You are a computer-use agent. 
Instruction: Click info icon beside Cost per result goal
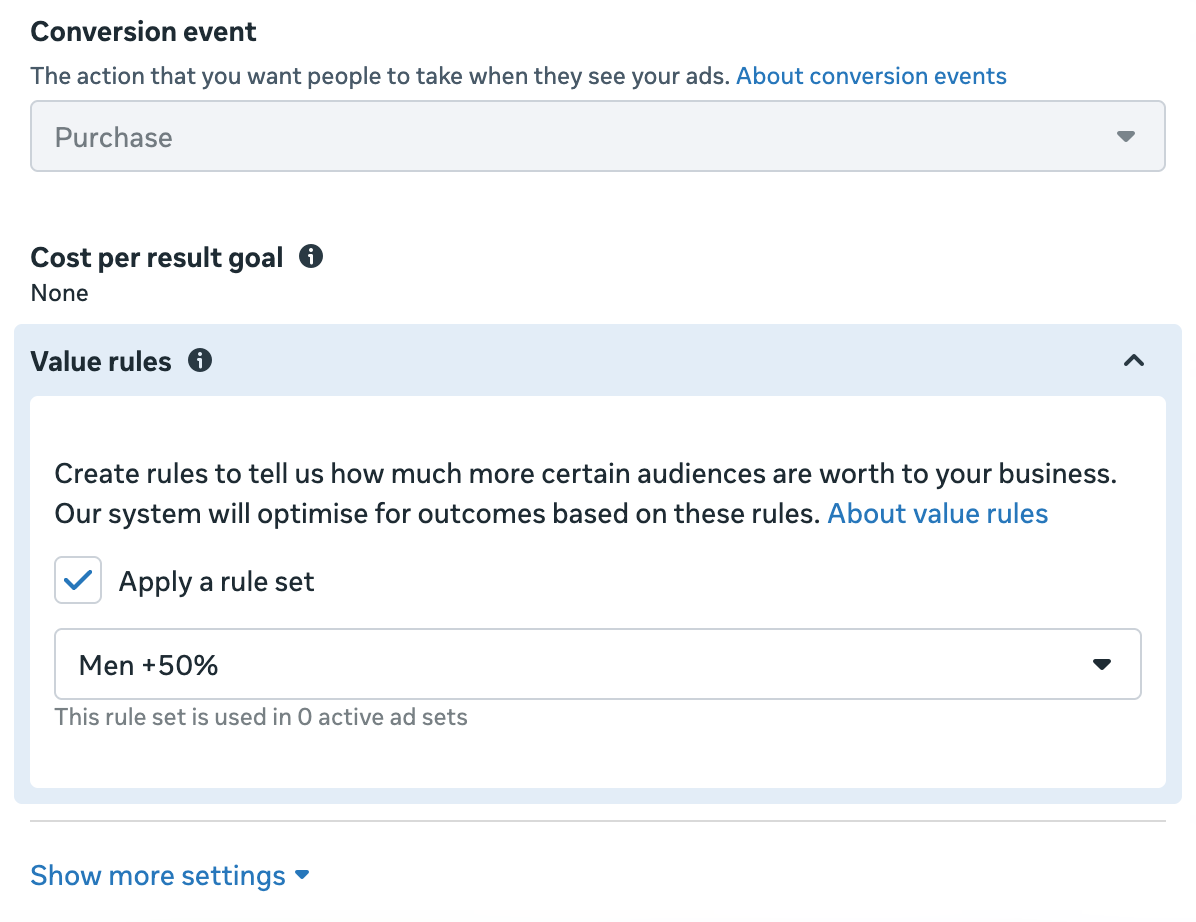coord(311,257)
